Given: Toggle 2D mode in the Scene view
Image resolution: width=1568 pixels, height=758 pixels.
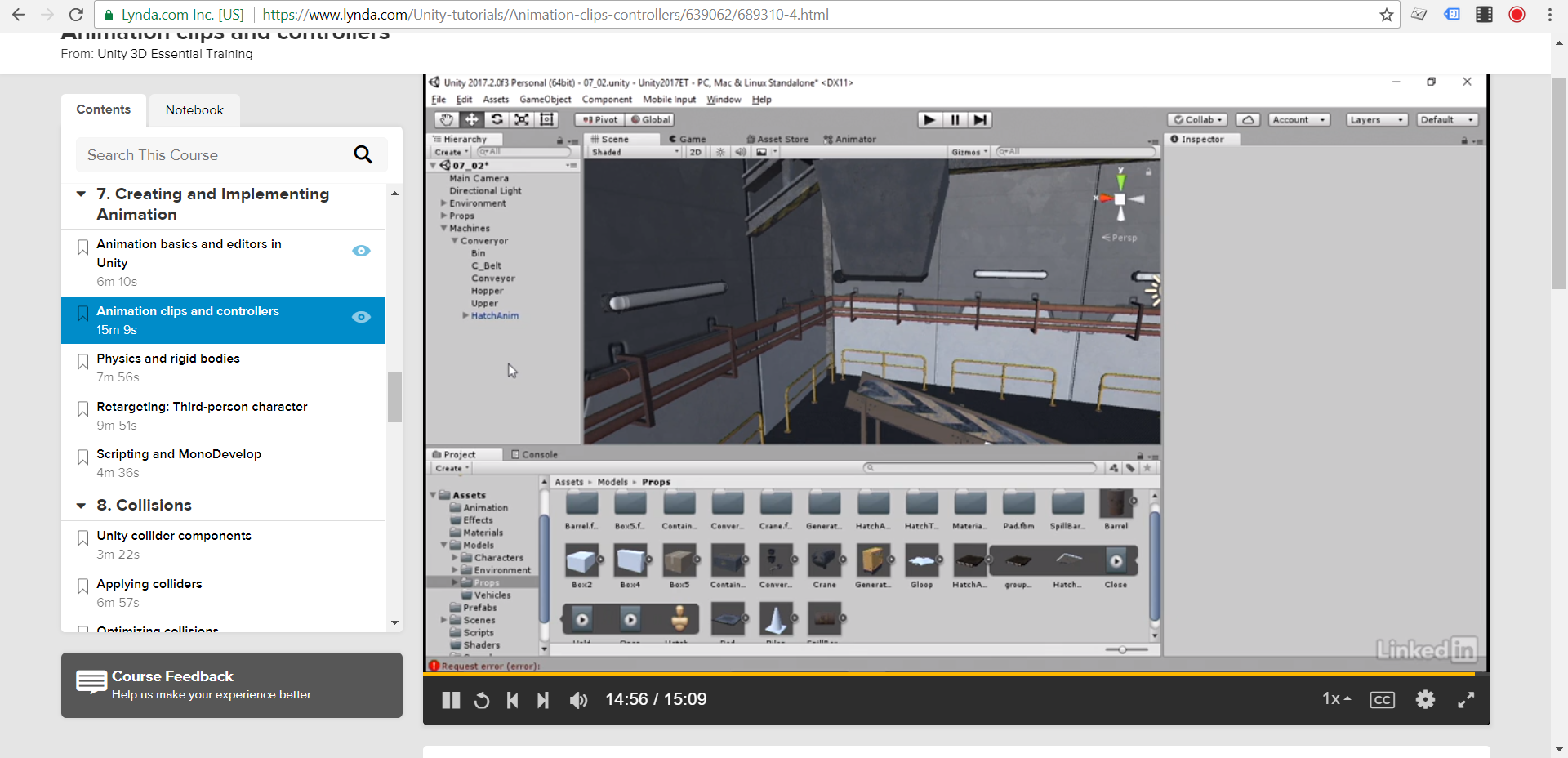Looking at the screenshot, I should (x=695, y=152).
